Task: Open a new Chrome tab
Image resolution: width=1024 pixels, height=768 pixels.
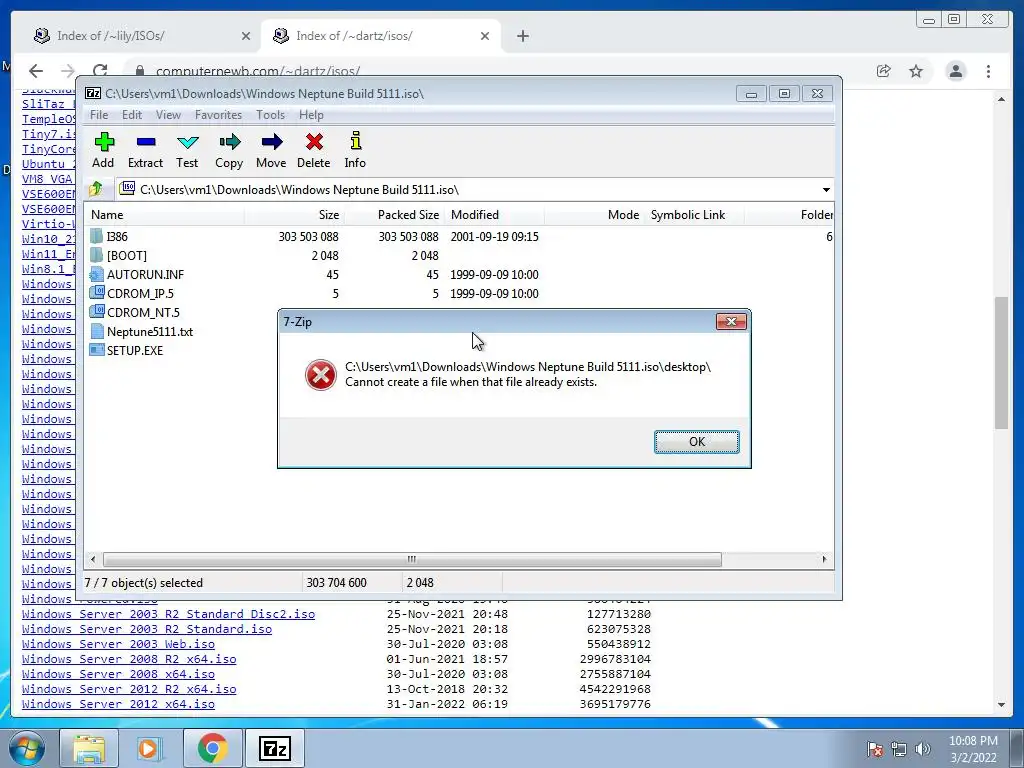Action: [522, 36]
